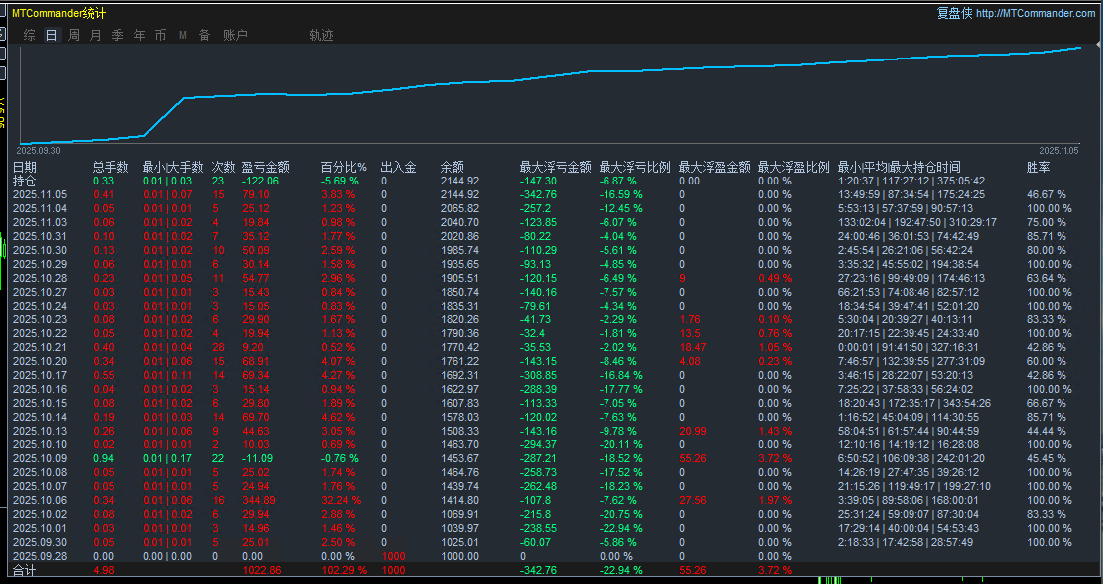This screenshot has width=1103, height=584.
Task: Select the 2025.10.06 row date
Action: [x=39, y=500]
